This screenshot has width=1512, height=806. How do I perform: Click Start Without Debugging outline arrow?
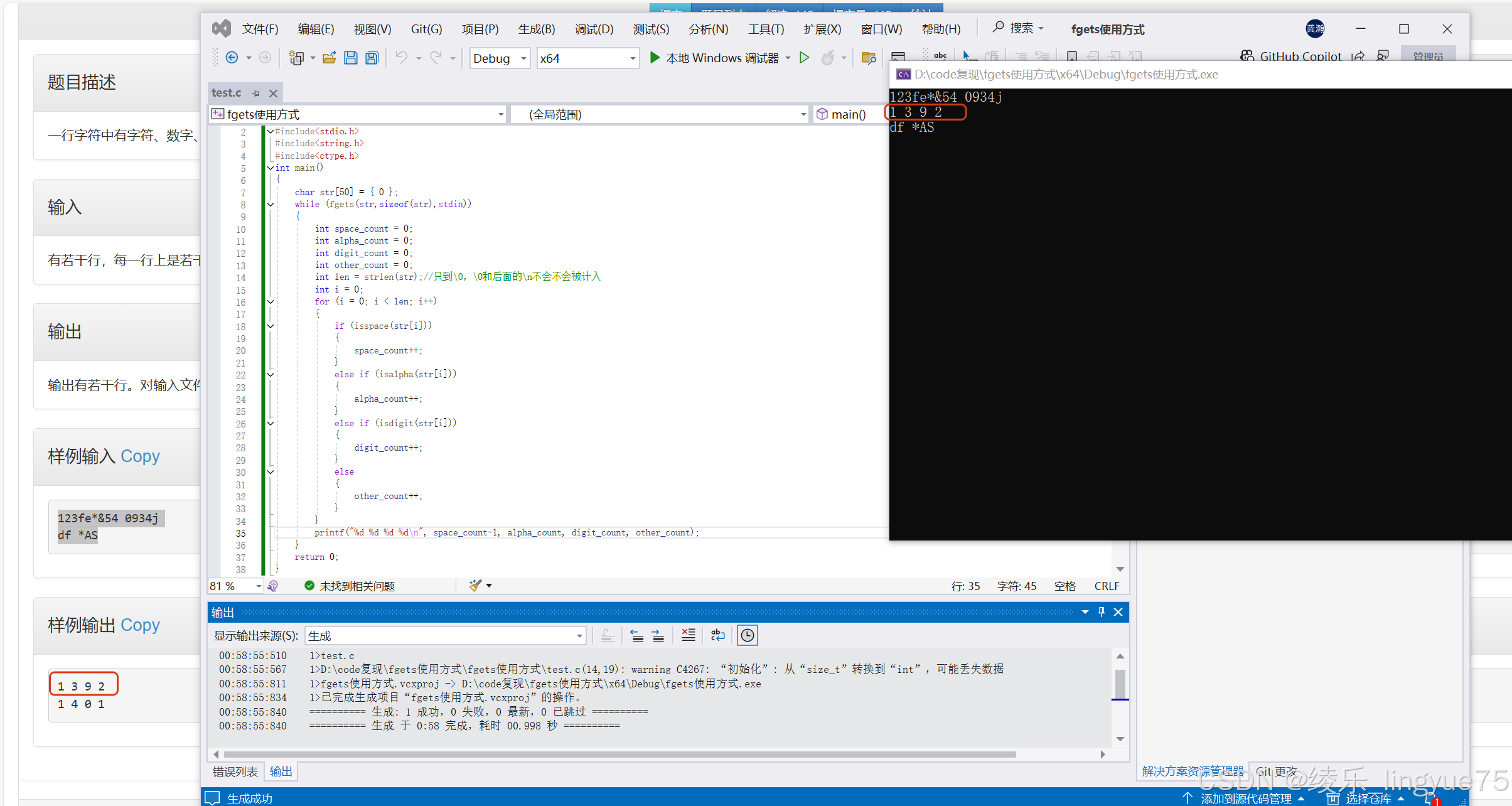[x=804, y=58]
